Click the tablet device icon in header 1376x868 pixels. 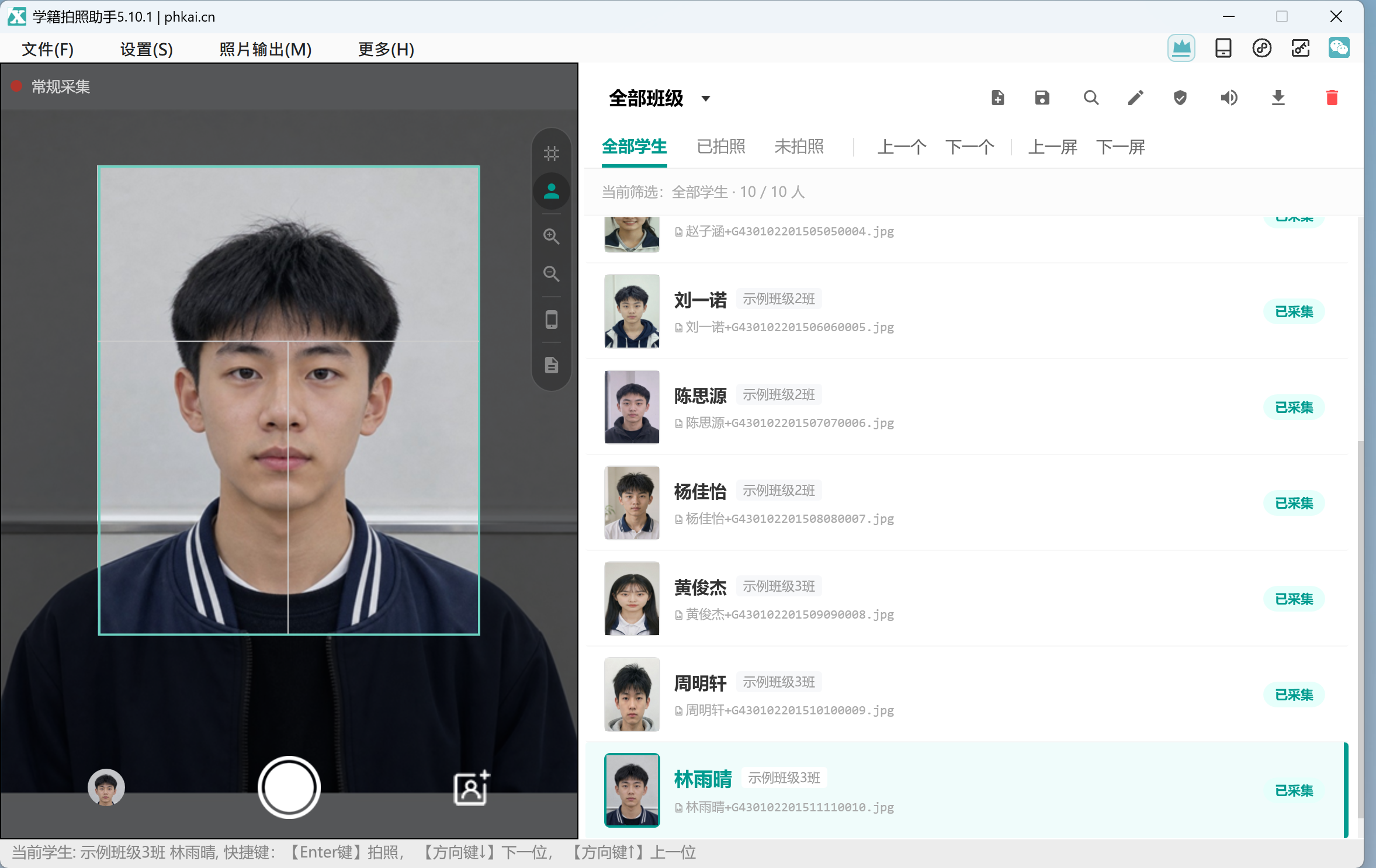[x=1223, y=48]
